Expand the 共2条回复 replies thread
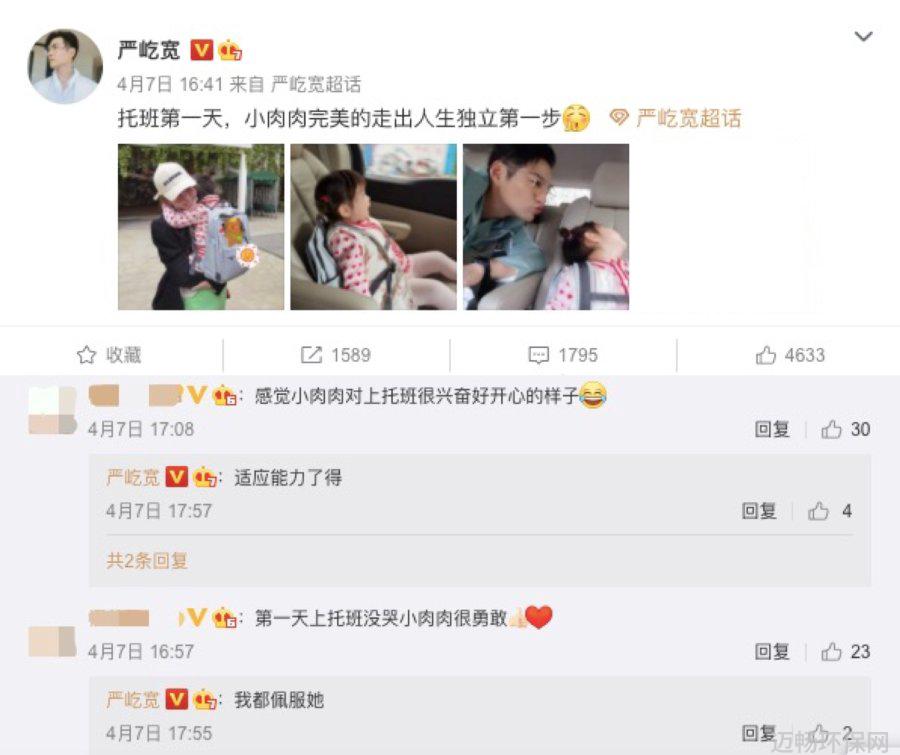Viewport: 900px width, 755px height. 147,560
